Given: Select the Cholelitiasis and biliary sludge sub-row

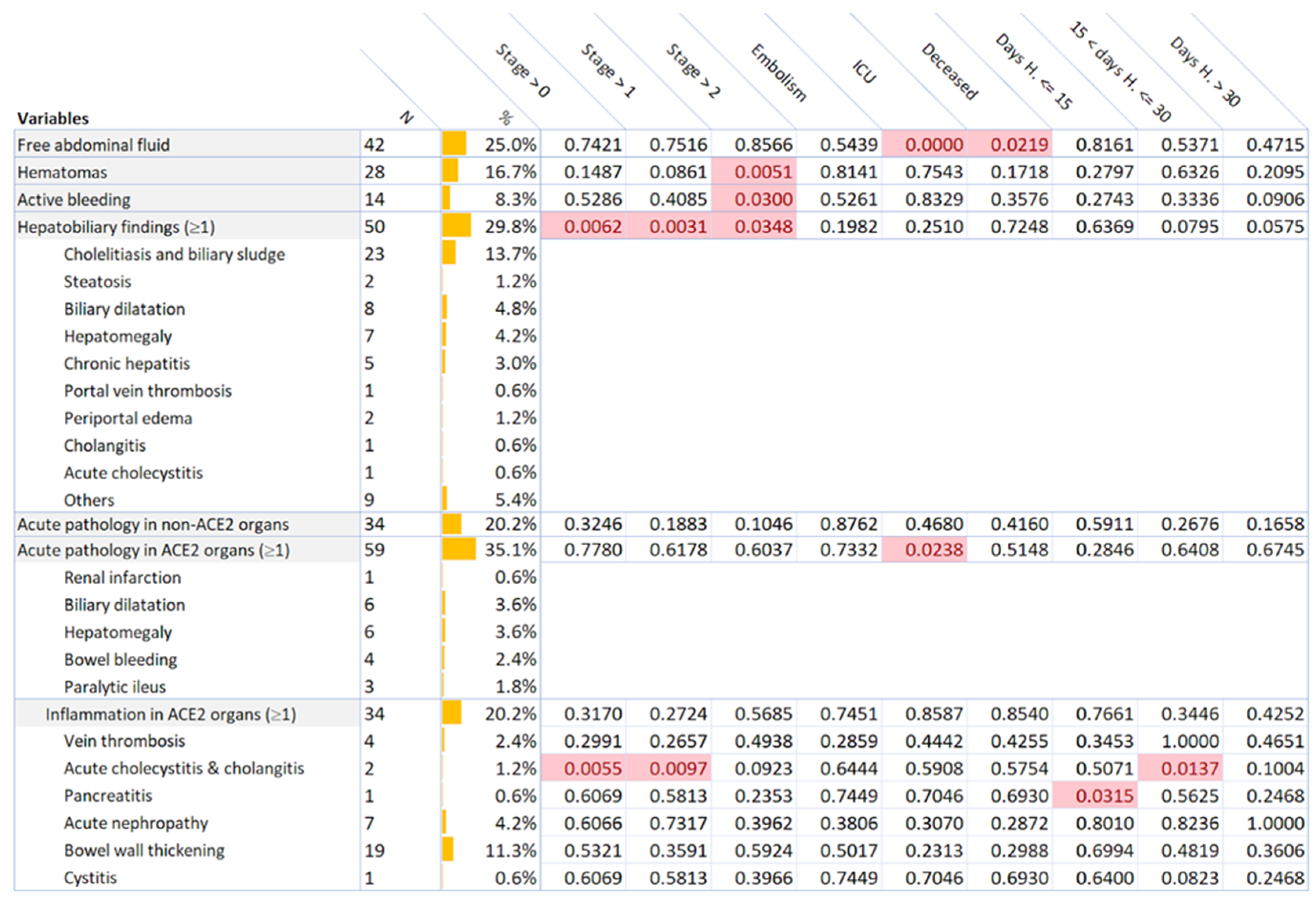Looking at the screenshot, I should pyautogui.click(x=174, y=254).
